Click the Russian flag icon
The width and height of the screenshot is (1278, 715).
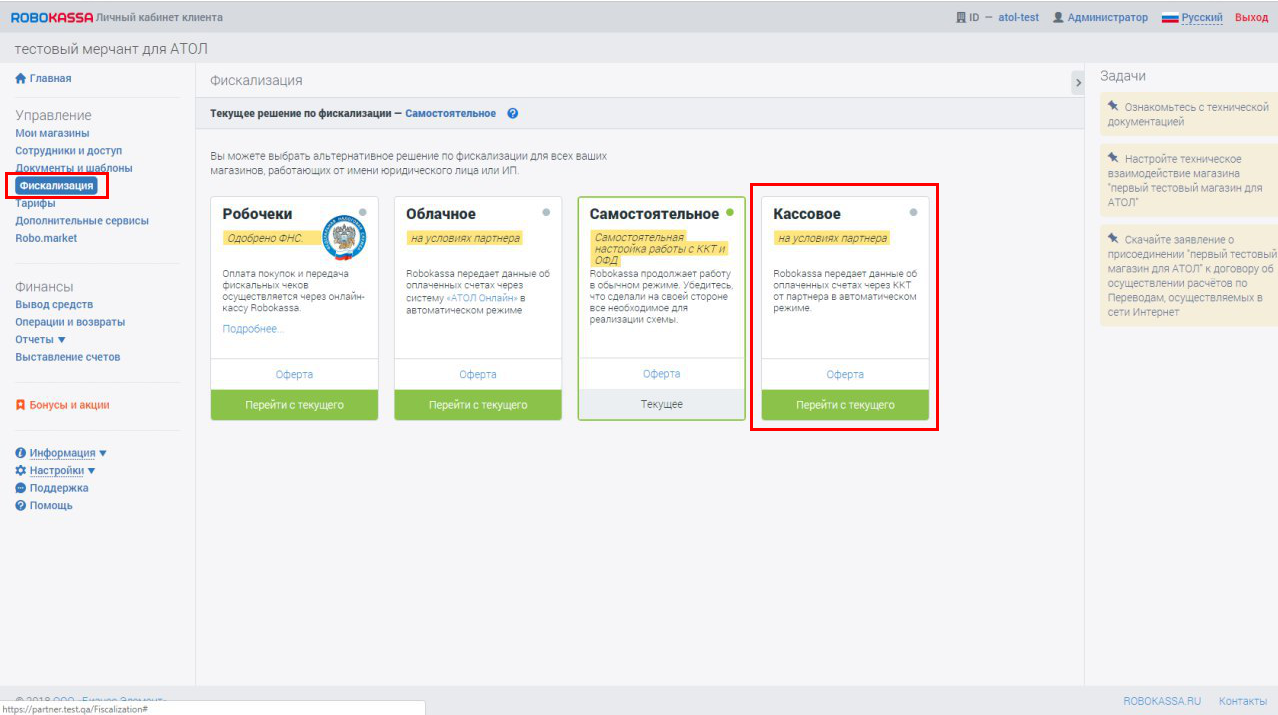pos(1170,18)
